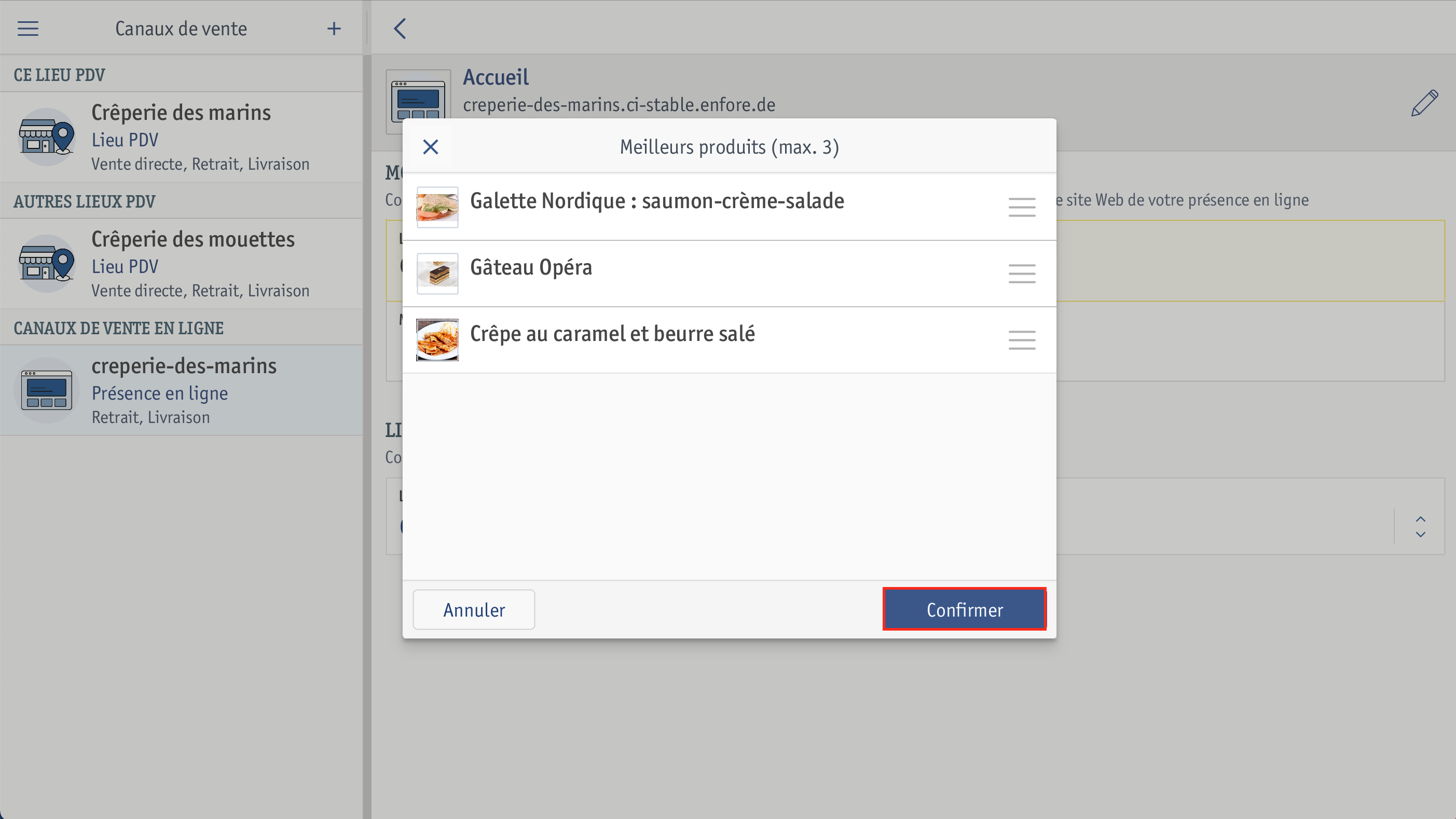Select Galette Nordique : saumon-crème-salade row
1456x819 pixels.
coord(729,208)
